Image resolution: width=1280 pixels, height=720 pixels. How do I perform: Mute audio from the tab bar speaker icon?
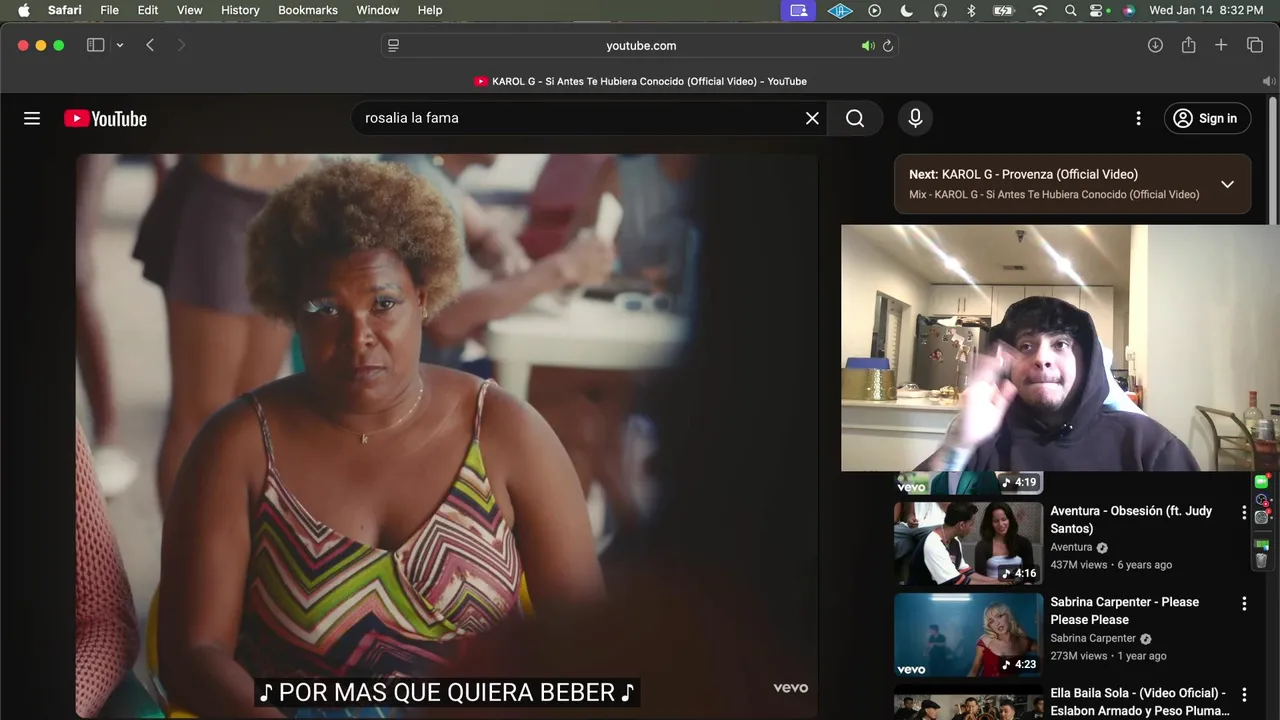[x=1269, y=81]
